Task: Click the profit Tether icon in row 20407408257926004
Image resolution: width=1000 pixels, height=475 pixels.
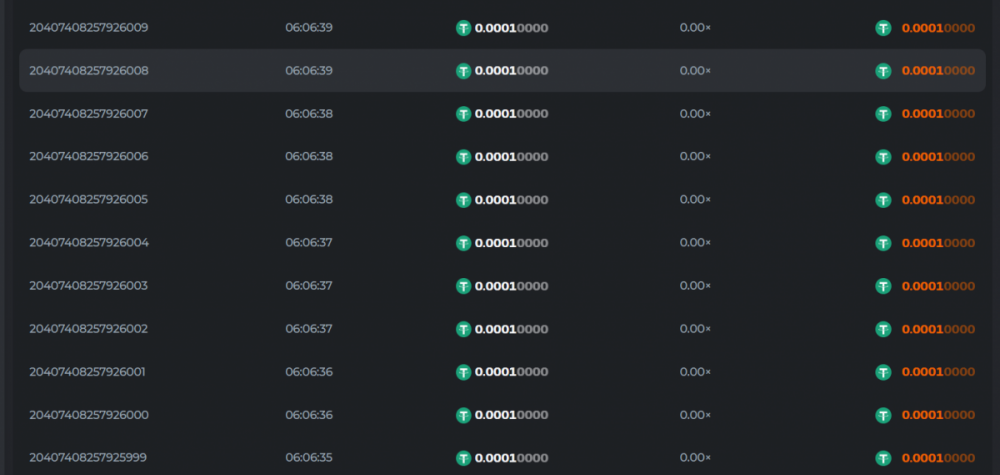Action: click(883, 243)
